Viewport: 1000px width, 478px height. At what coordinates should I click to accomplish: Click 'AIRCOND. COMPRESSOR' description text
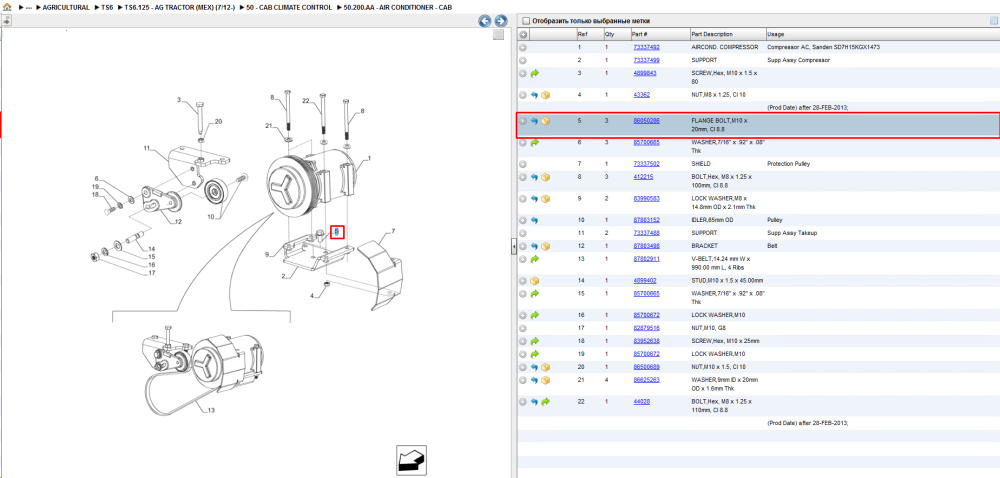[x=724, y=47]
